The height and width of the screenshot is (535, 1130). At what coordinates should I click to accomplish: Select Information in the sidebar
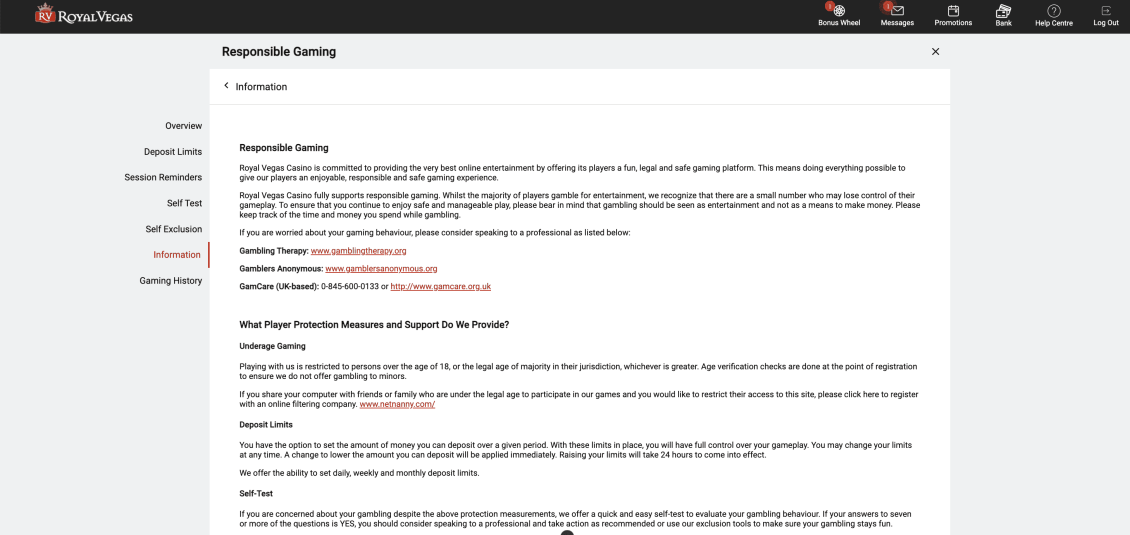click(177, 255)
